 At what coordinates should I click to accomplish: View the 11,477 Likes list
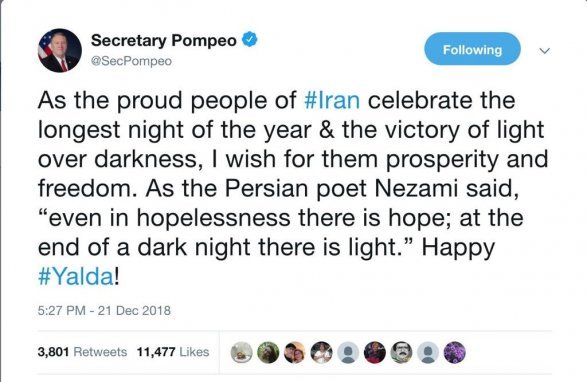pos(173,352)
